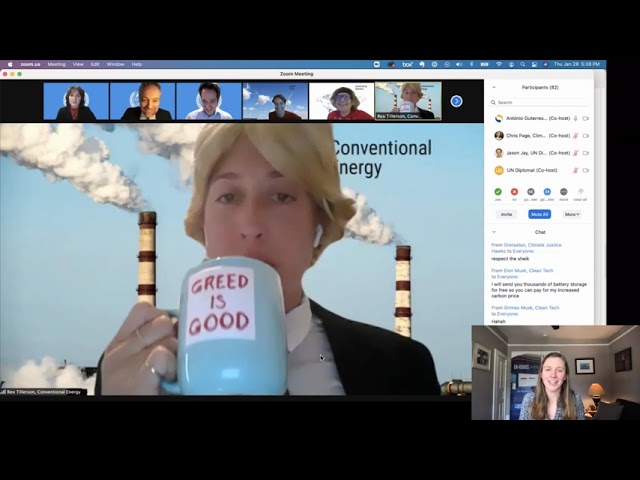Toggle António Guterres microphone icon
This screenshot has height=480, width=640.
point(576,118)
